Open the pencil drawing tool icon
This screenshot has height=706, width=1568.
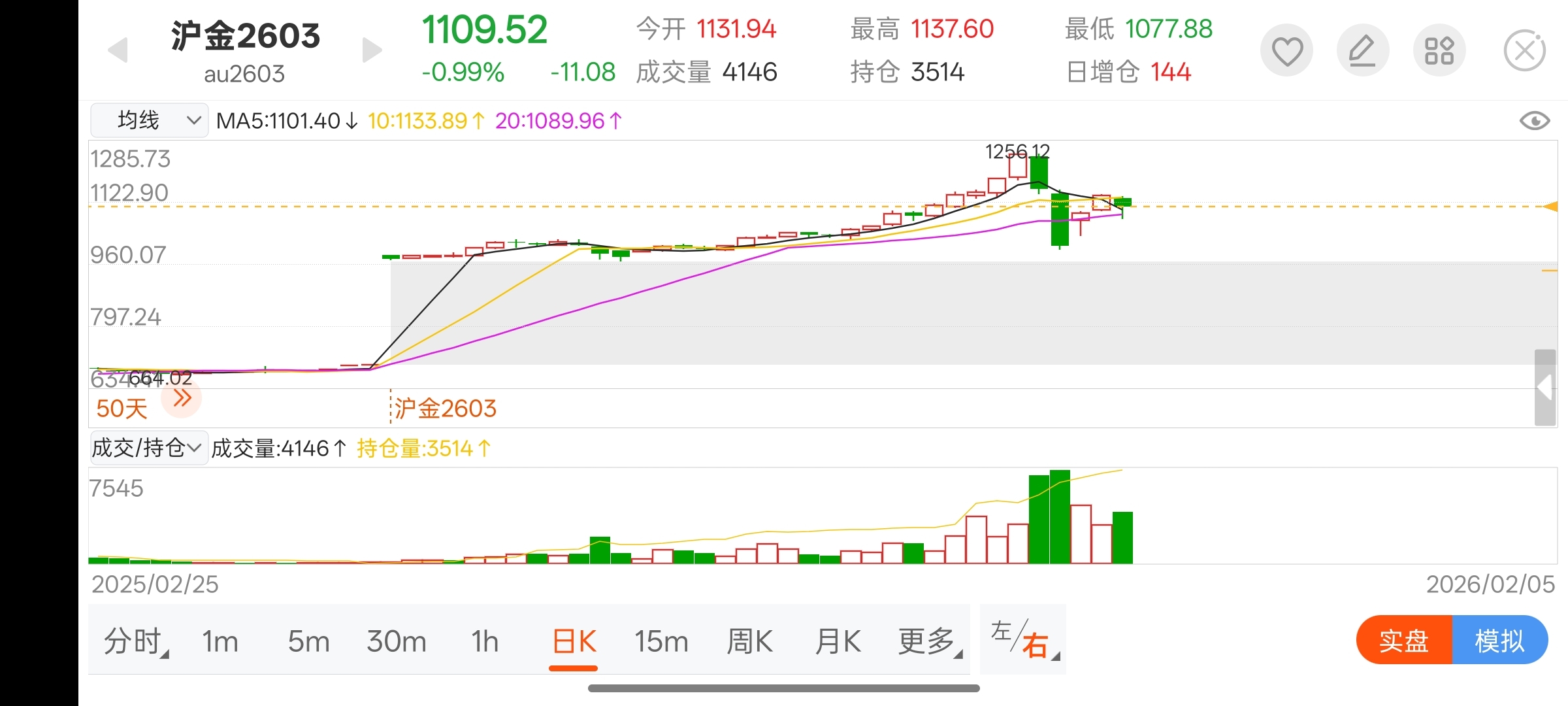pos(1362,51)
